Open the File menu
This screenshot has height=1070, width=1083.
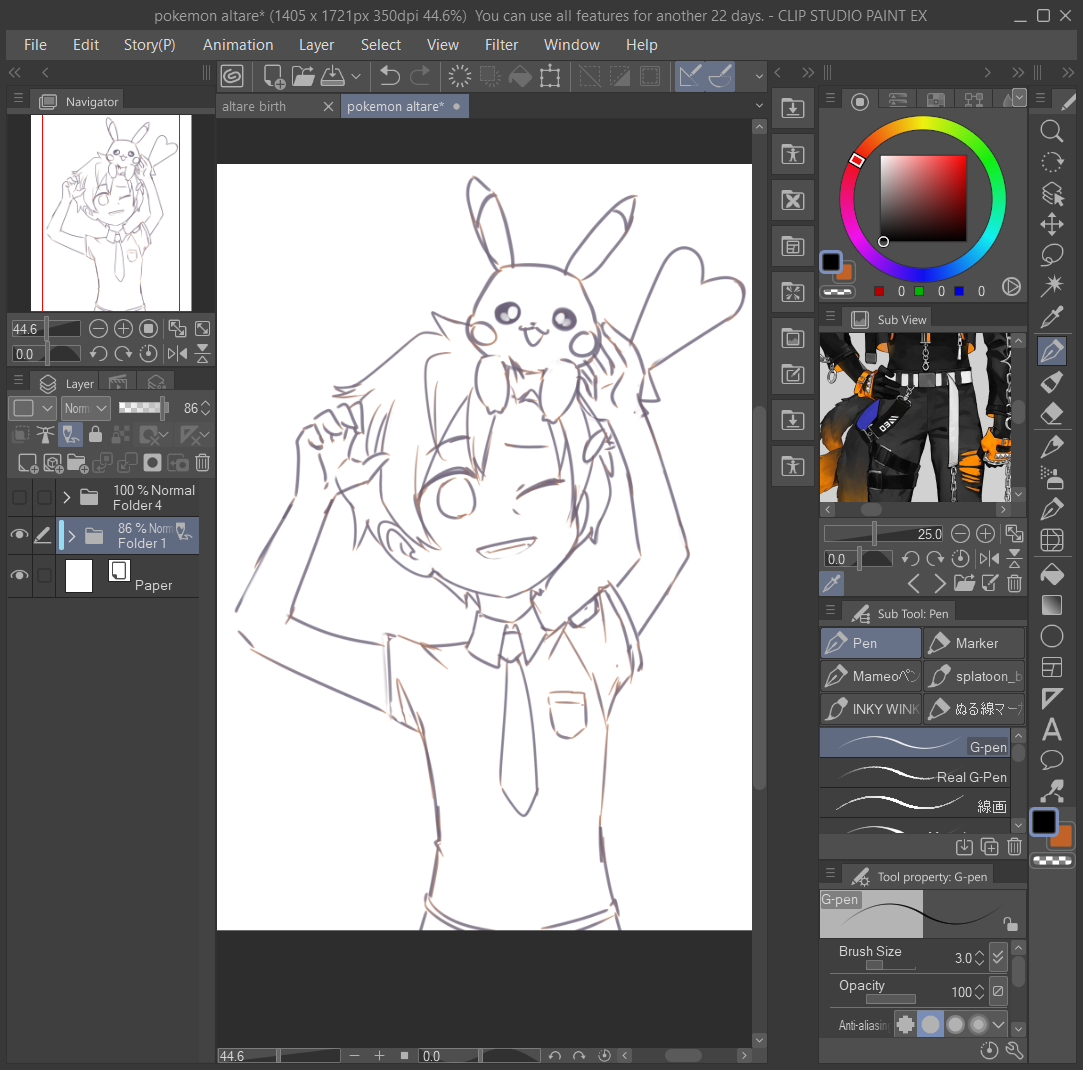[35, 45]
